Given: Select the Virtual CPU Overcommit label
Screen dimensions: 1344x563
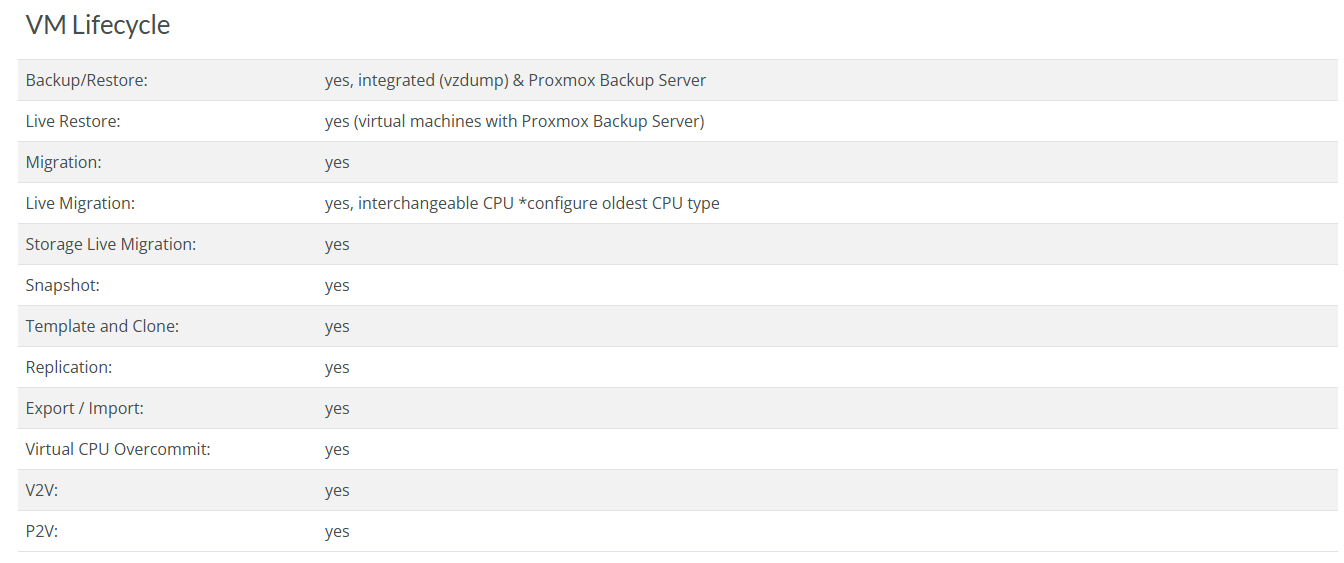Looking at the screenshot, I should click(118, 449).
